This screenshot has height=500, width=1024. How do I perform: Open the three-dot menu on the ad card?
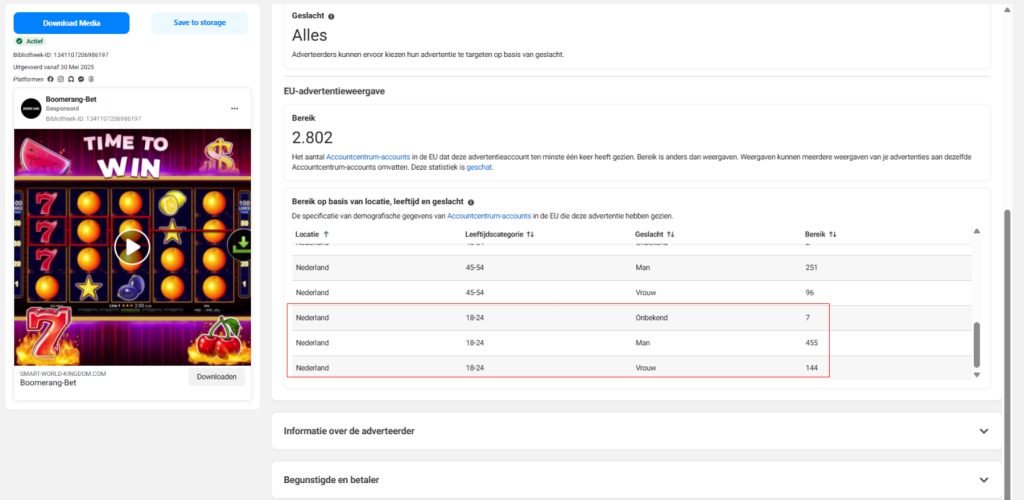(x=234, y=108)
